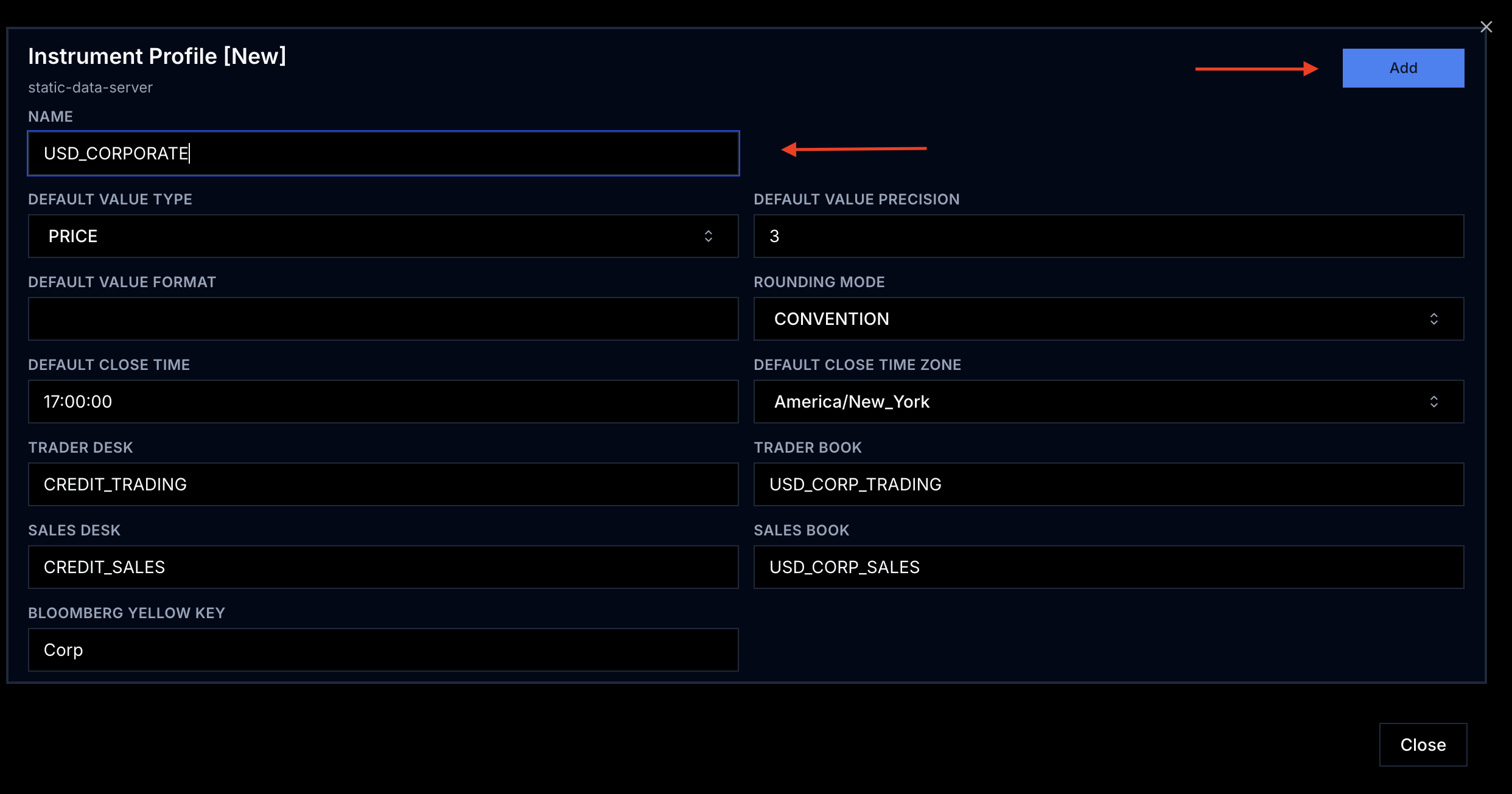The height and width of the screenshot is (794, 1512).
Task: Click the DEFAULT VALUE FORMAT label
Action: click(122, 282)
